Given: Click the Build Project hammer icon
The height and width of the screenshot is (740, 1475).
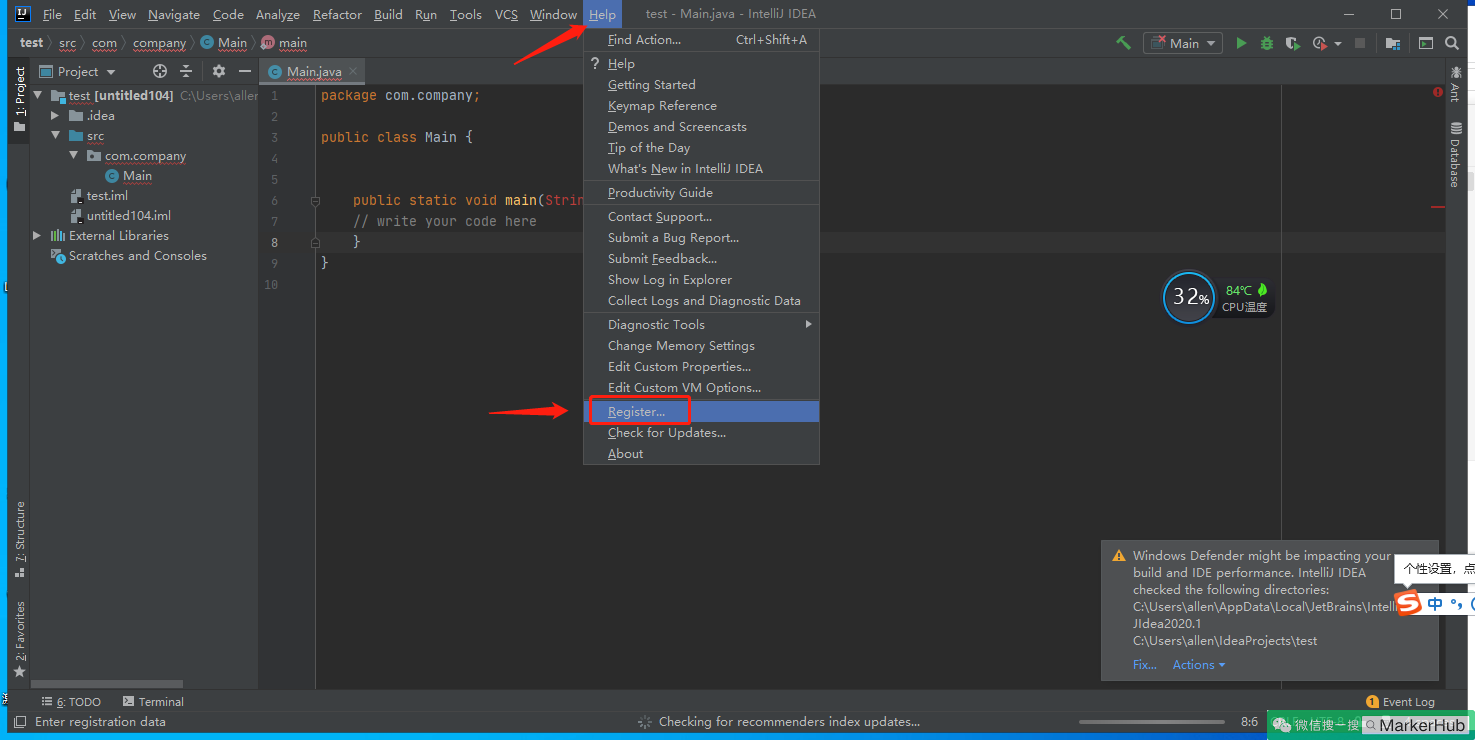Looking at the screenshot, I should point(1123,43).
